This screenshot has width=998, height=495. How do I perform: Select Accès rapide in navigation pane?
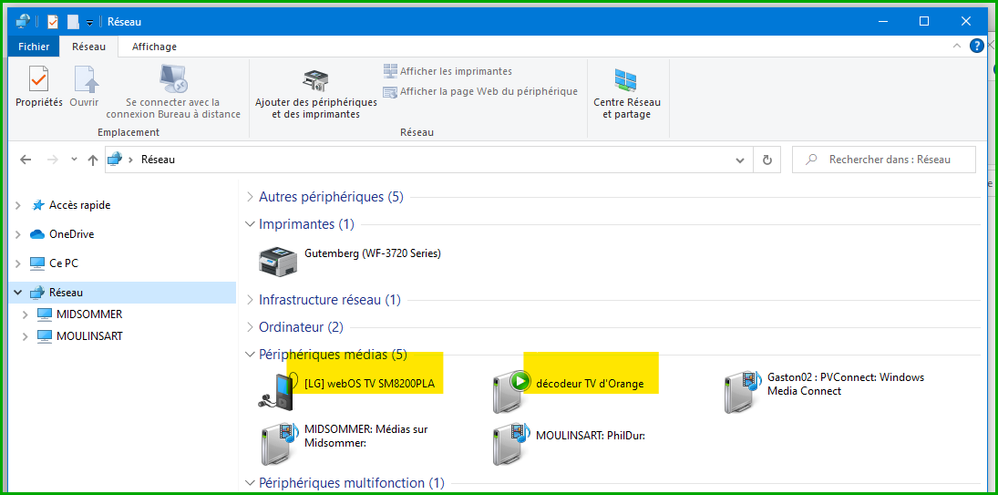point(80,205)
